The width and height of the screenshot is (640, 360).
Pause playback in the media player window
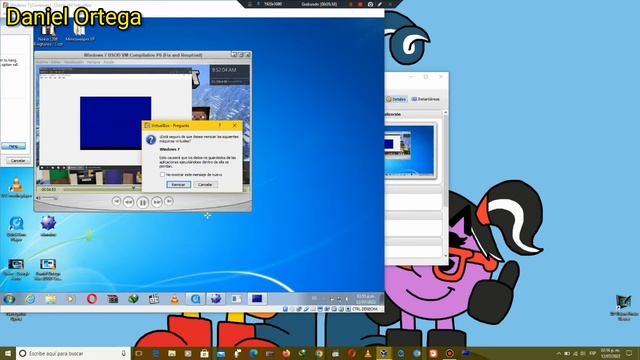click(142, 202)
